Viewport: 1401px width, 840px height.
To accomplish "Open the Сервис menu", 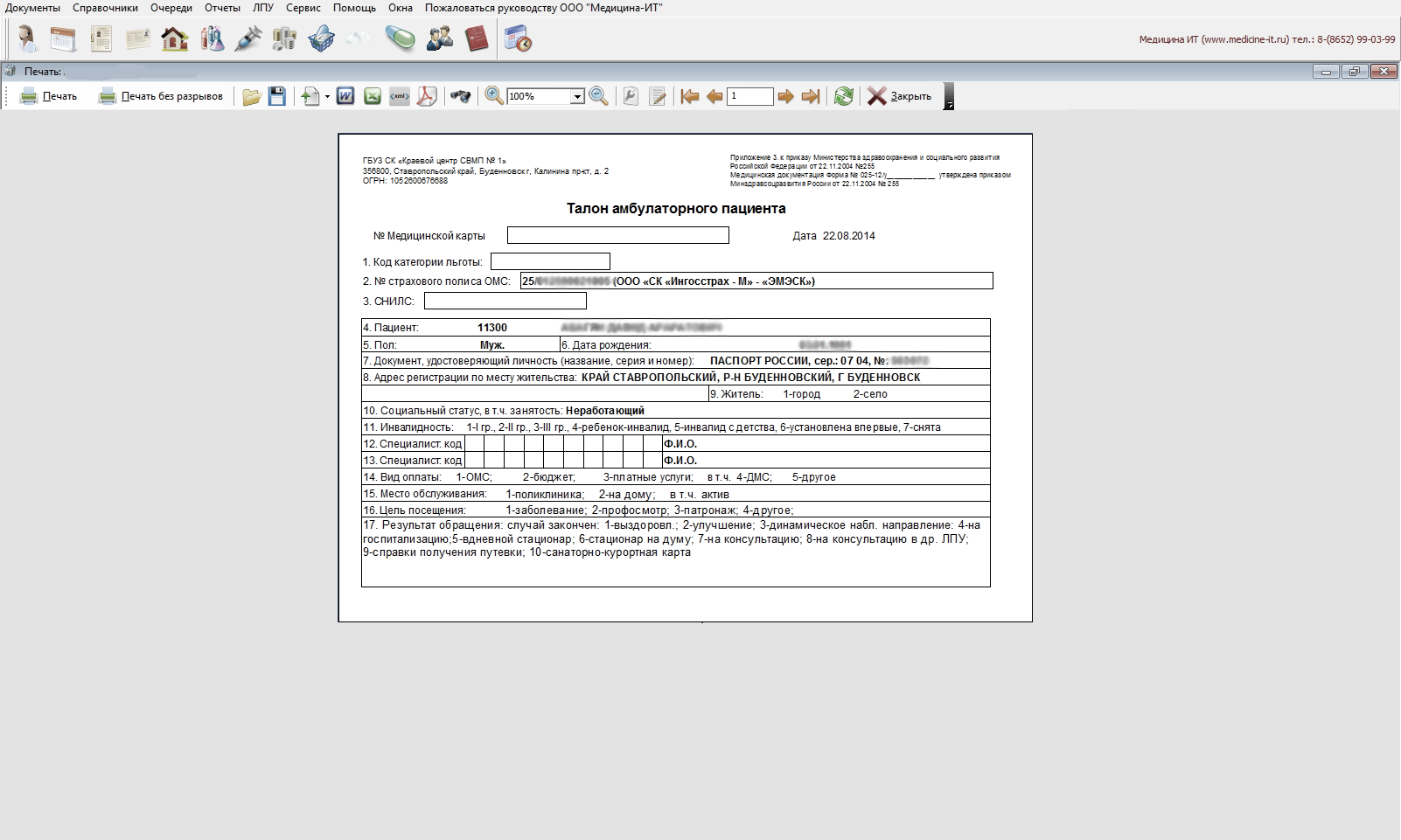I will [303, 8].
